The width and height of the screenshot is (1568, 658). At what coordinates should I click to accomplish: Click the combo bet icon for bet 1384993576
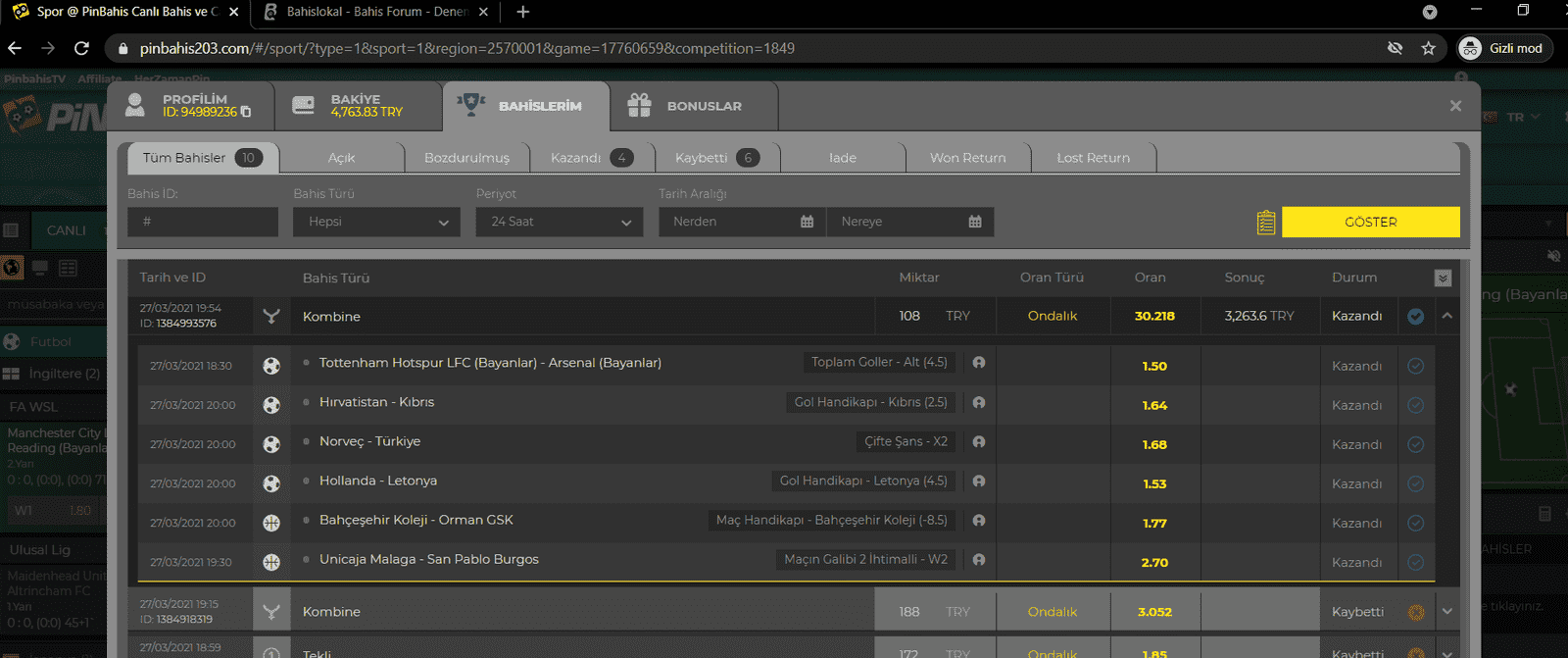(x=271, y=316)
